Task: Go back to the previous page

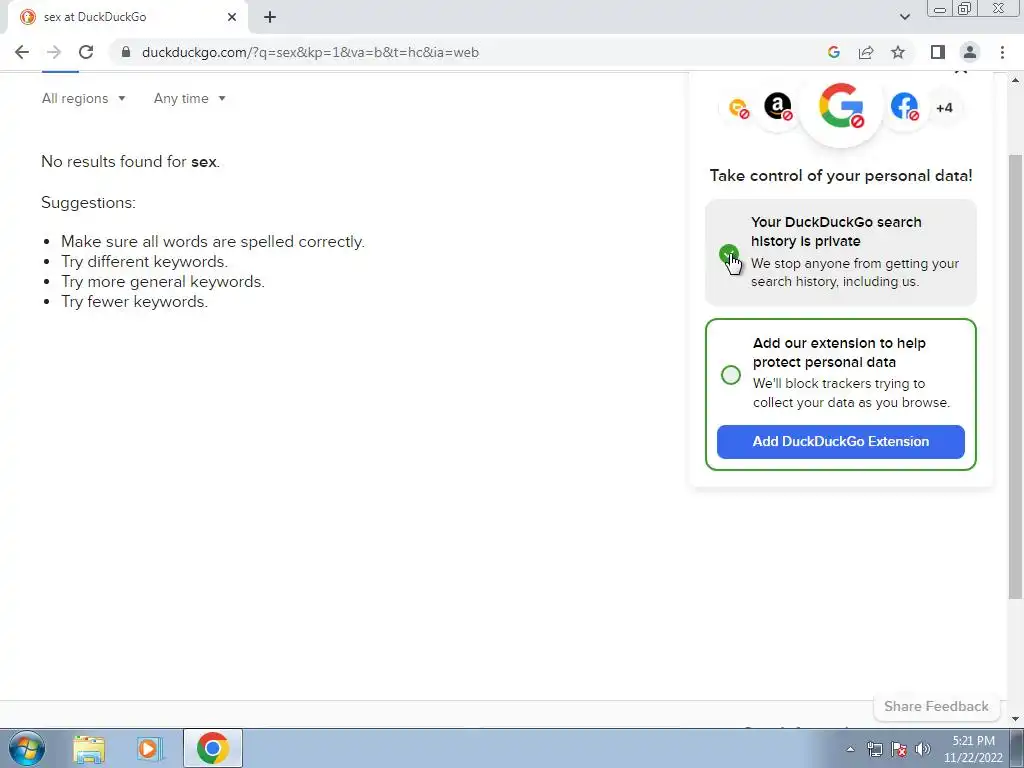Action: click(x=22, y=52)
